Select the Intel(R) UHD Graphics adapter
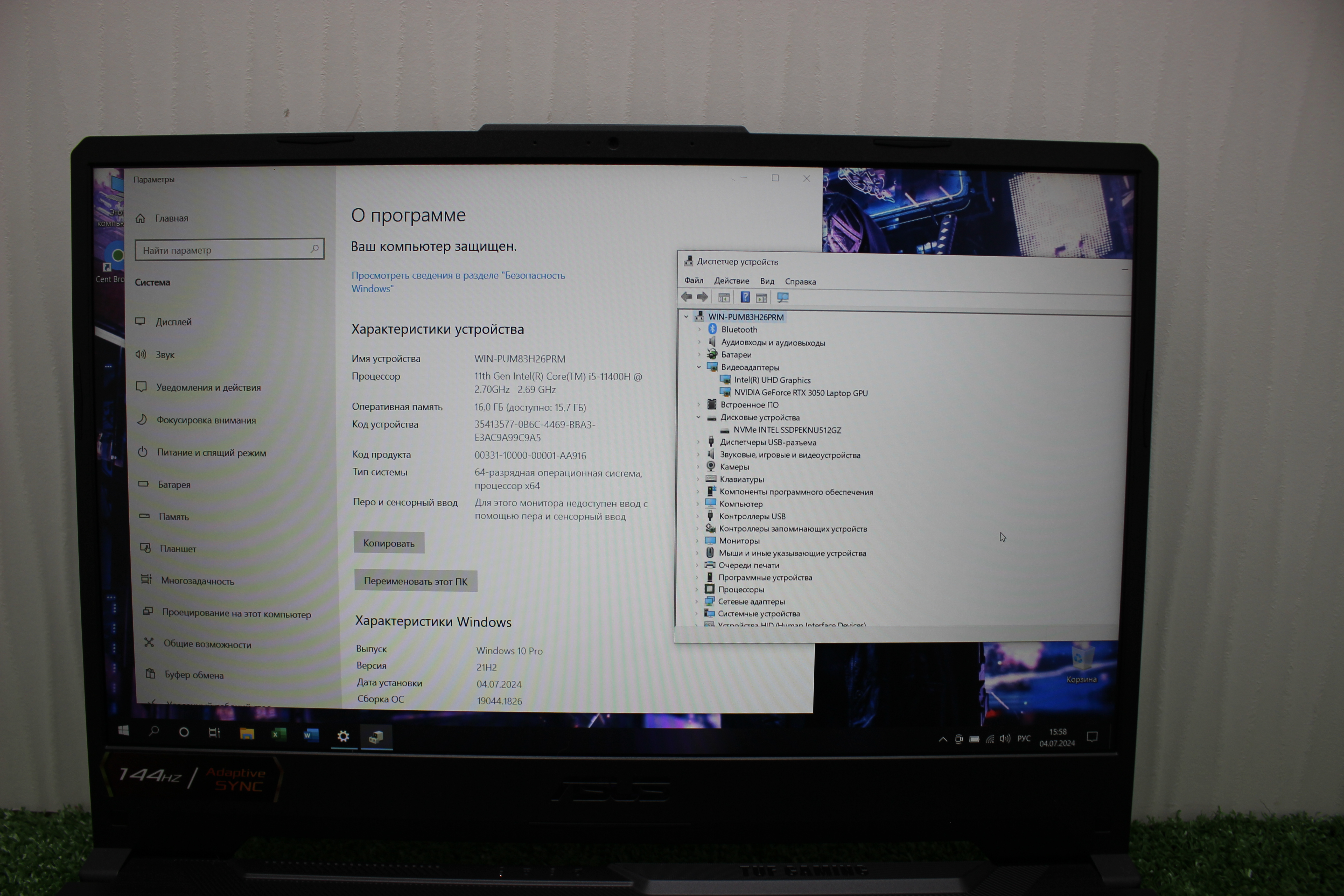 (772, 380)
